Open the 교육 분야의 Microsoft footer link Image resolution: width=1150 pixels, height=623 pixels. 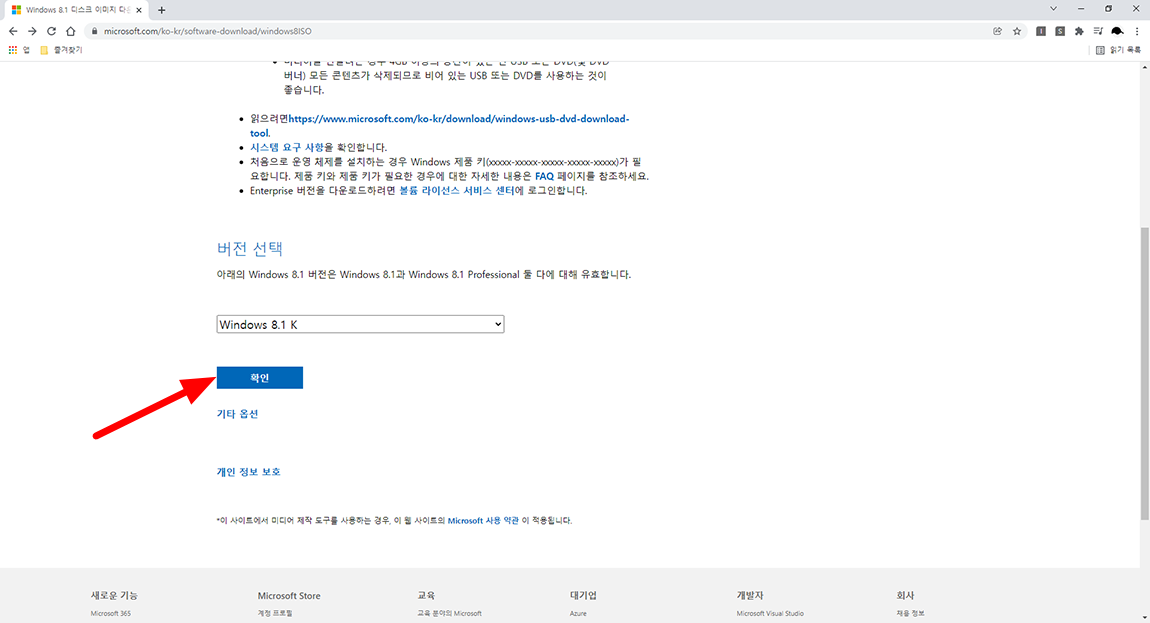pos(450,613)
